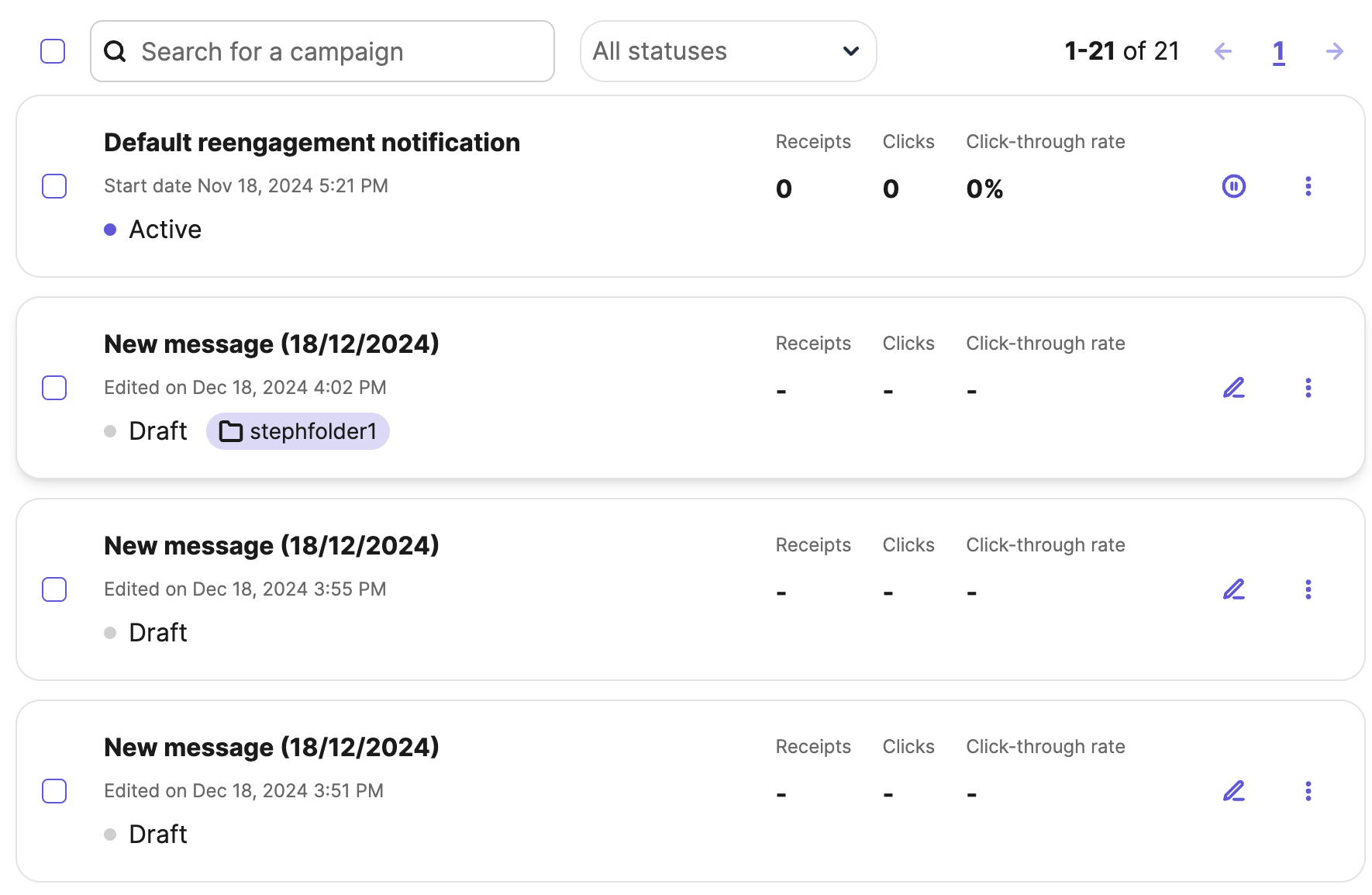The height and width of the screenshot is (895, 1372).
Task: Open the All statuses dropdown
Action: coord(728,51)
